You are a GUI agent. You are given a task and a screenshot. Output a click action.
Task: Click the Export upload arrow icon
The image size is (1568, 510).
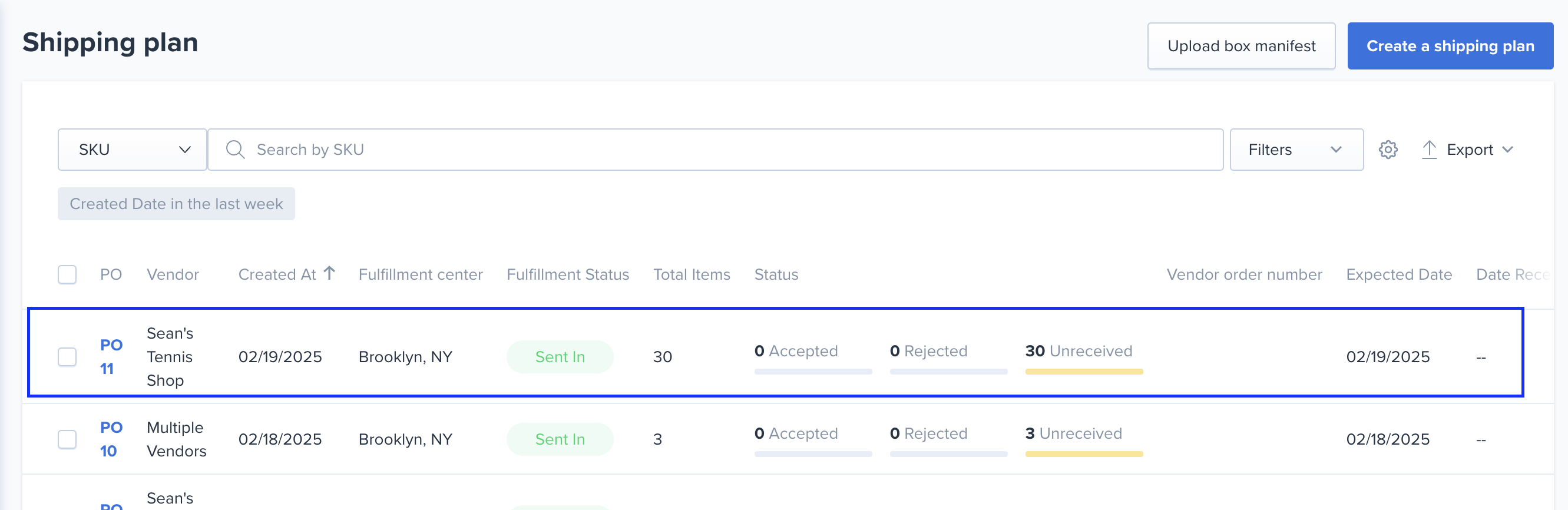coord(1428,150)
